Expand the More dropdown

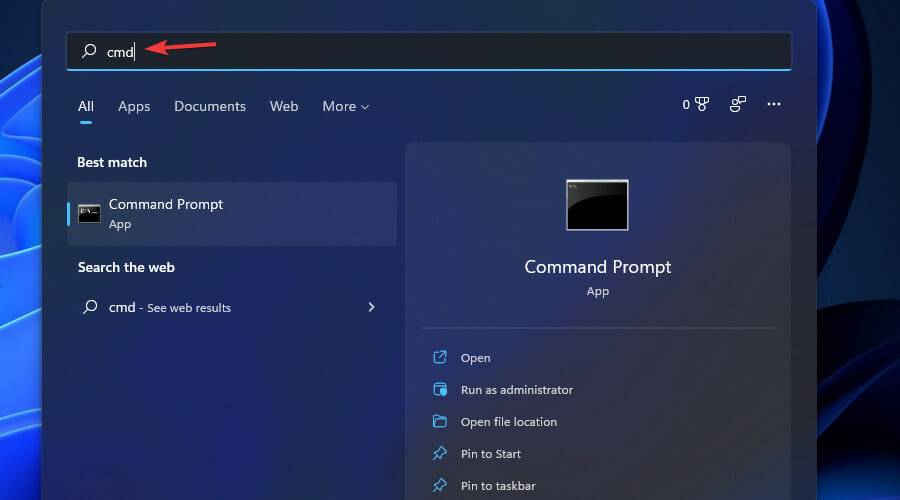coord(346,106)
